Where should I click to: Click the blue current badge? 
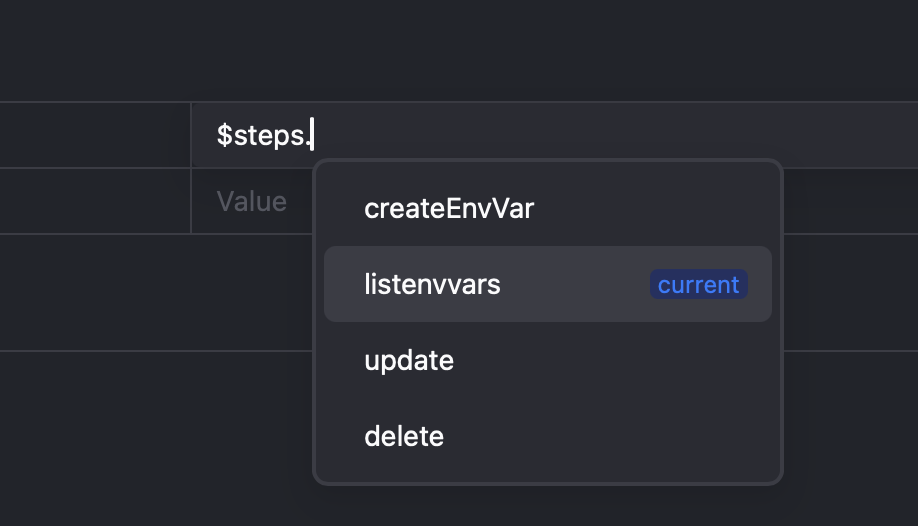pos(698,285)
